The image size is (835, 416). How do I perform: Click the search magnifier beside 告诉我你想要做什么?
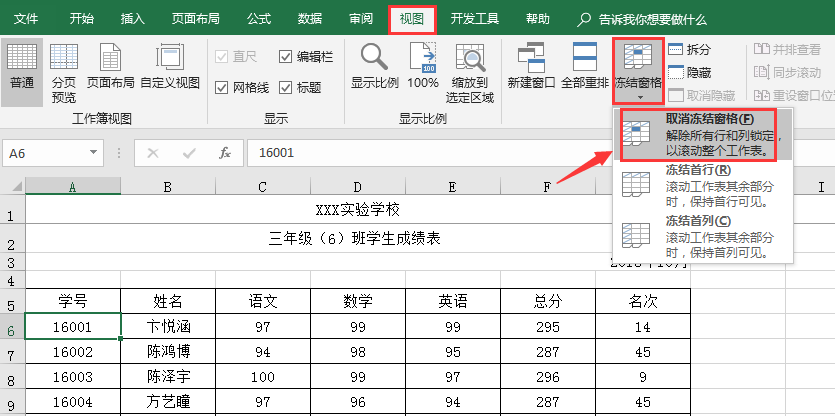pyautogui.click(x=584, y=20)
